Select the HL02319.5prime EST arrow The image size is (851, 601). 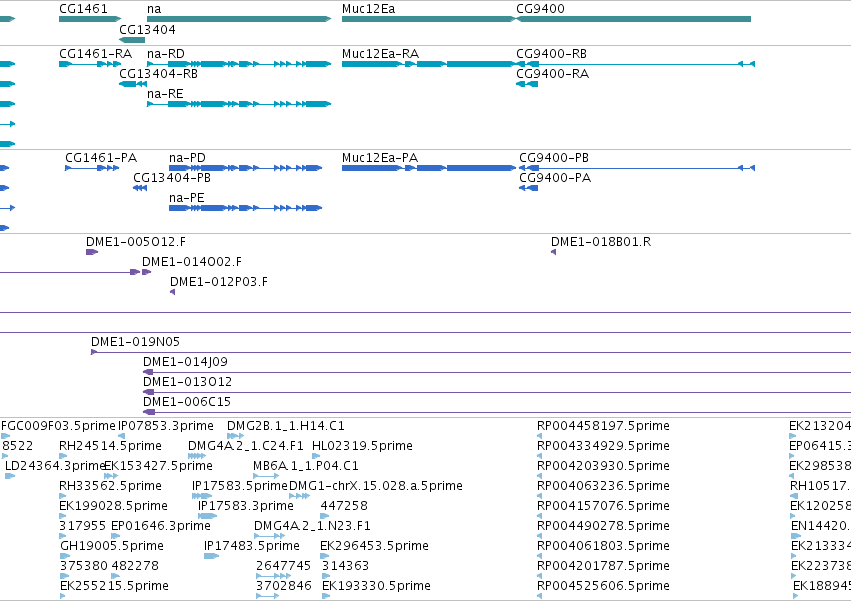point(316,456)
